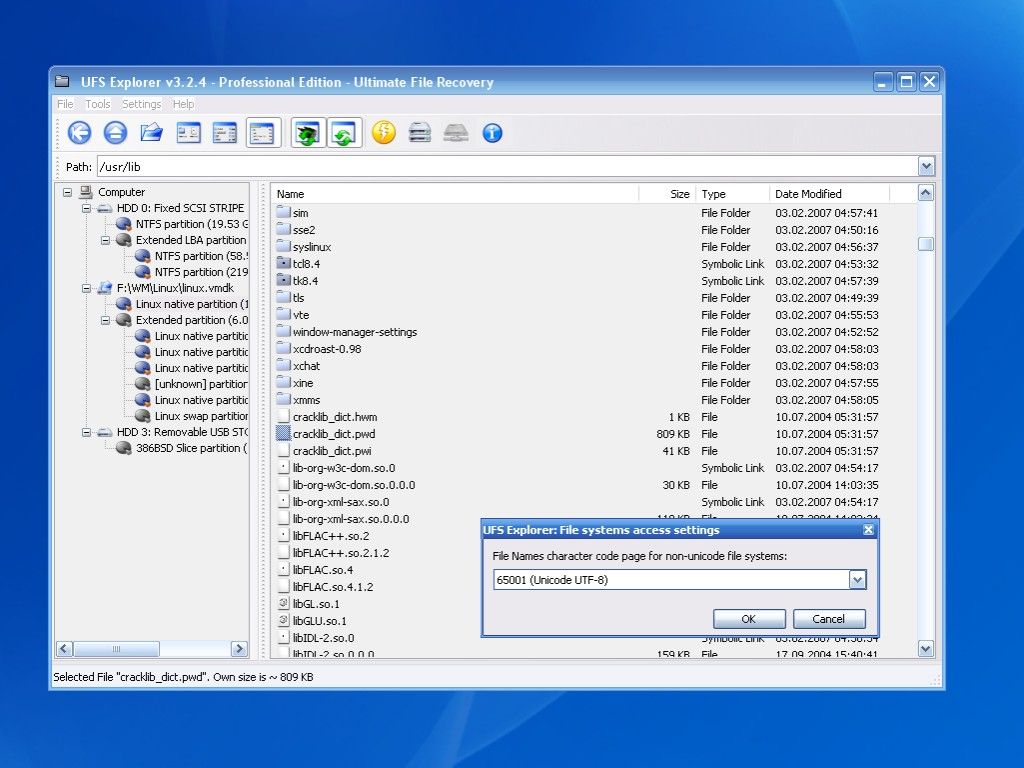Open the File menu
The height and width of the screenshot is (768, 1024).
click(x=65, y=104)
